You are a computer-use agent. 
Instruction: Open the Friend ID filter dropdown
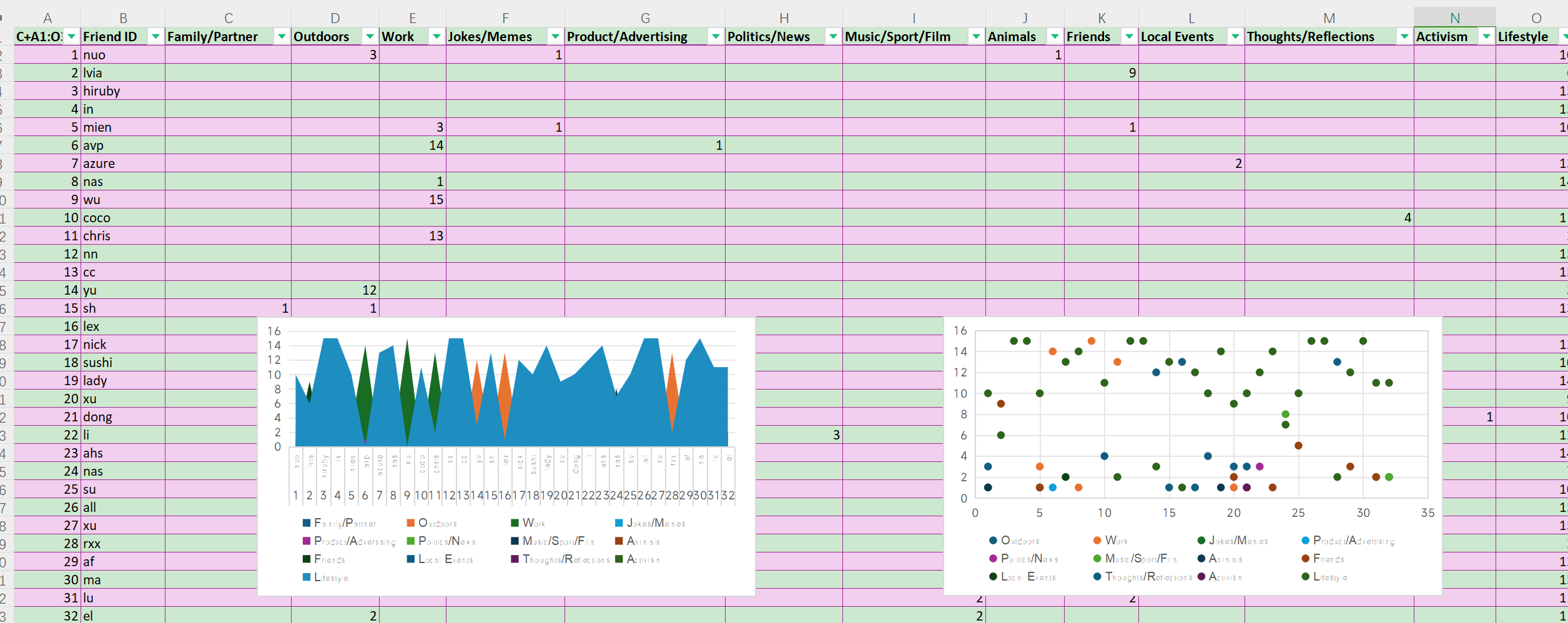point(155,37)
